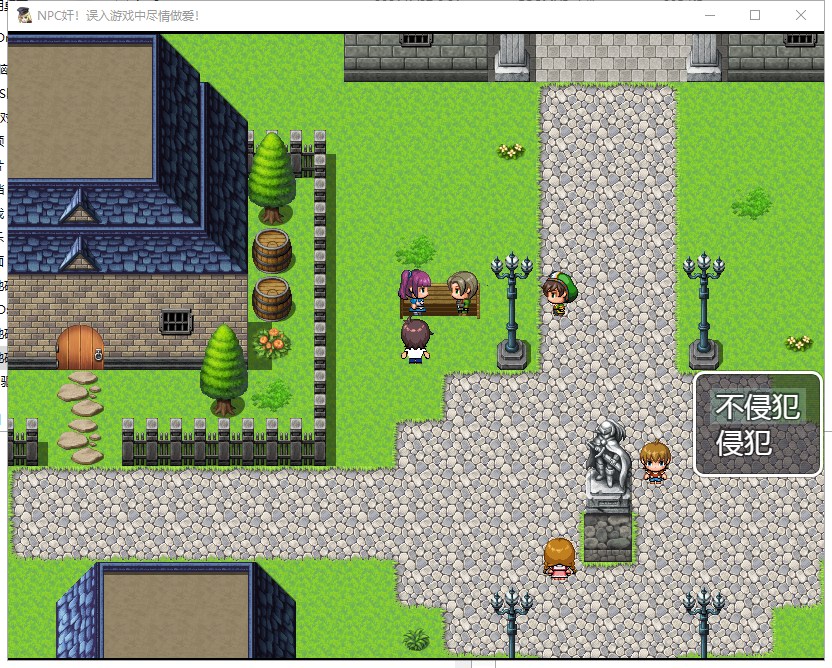Click the street lamp left of the green-capped character

(x=512, y=310)
